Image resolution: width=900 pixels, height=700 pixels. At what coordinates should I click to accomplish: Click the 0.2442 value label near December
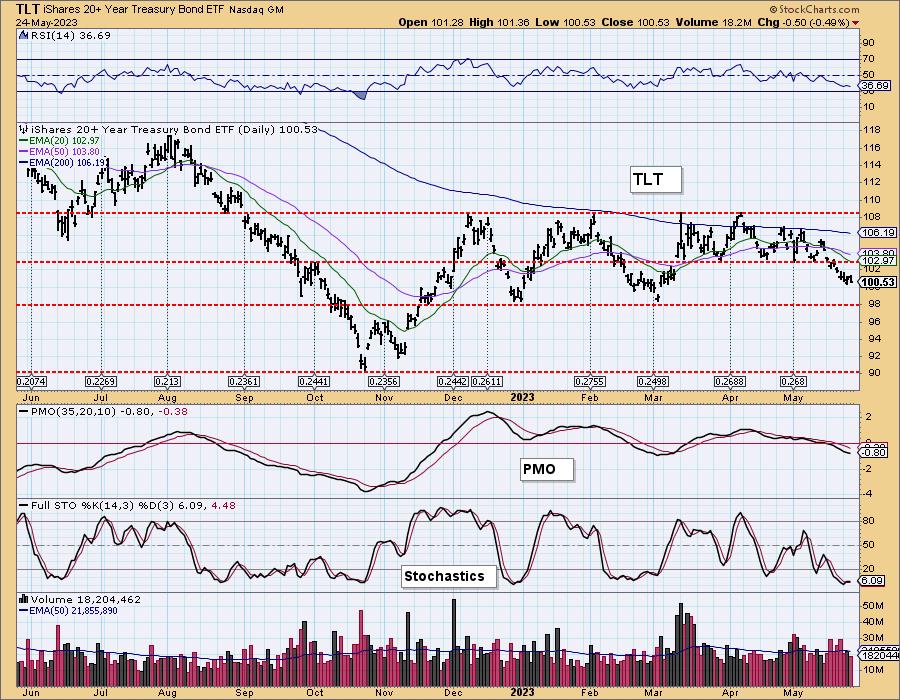453,382
